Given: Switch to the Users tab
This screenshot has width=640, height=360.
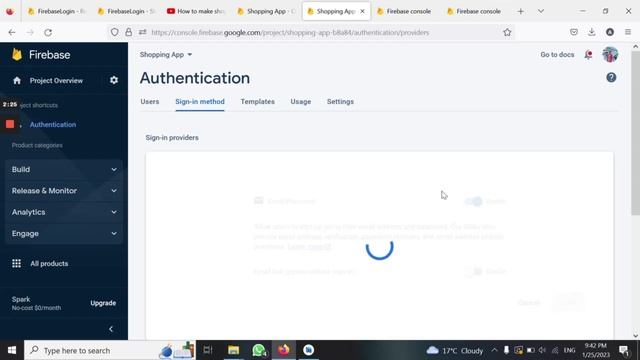Looking at the screenshot, I should (x=150, y=102).
